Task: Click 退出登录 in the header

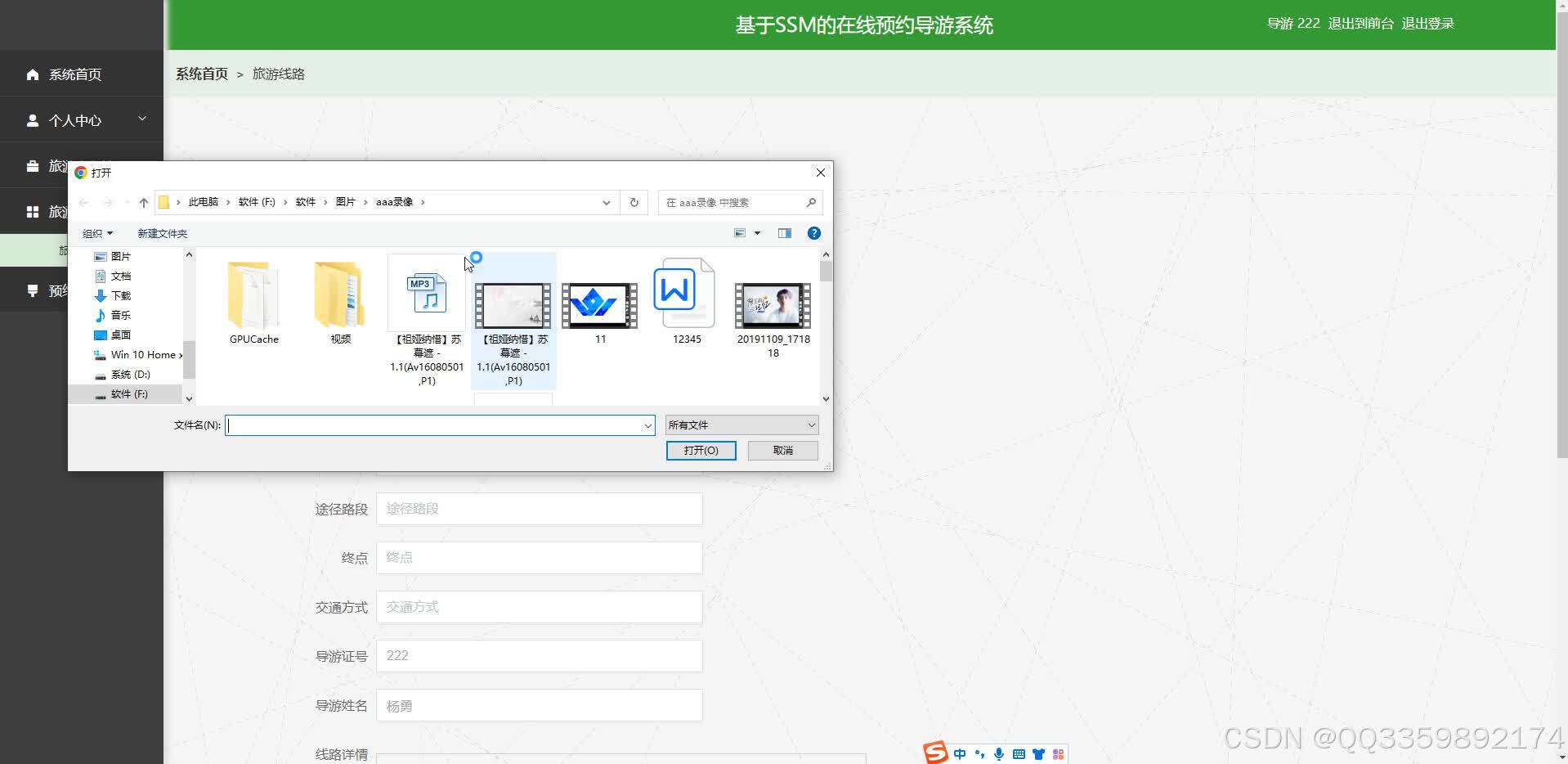Action: coord(1427,24)
